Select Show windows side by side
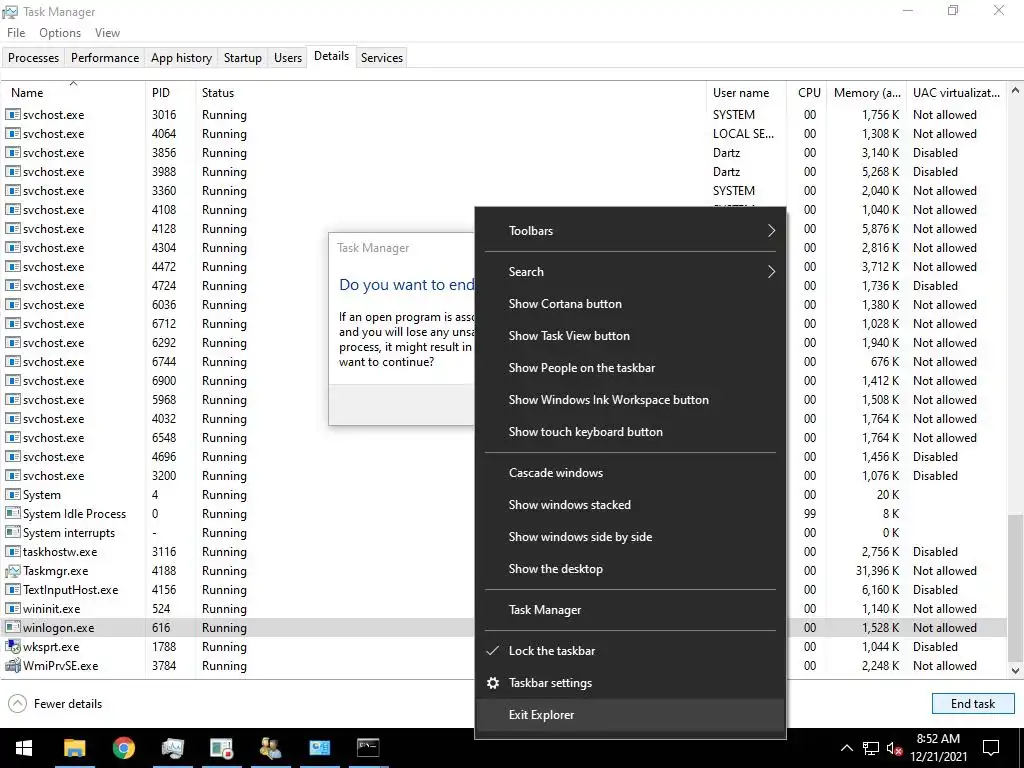Screen dimensions: 1024x768 coord(631,537)
